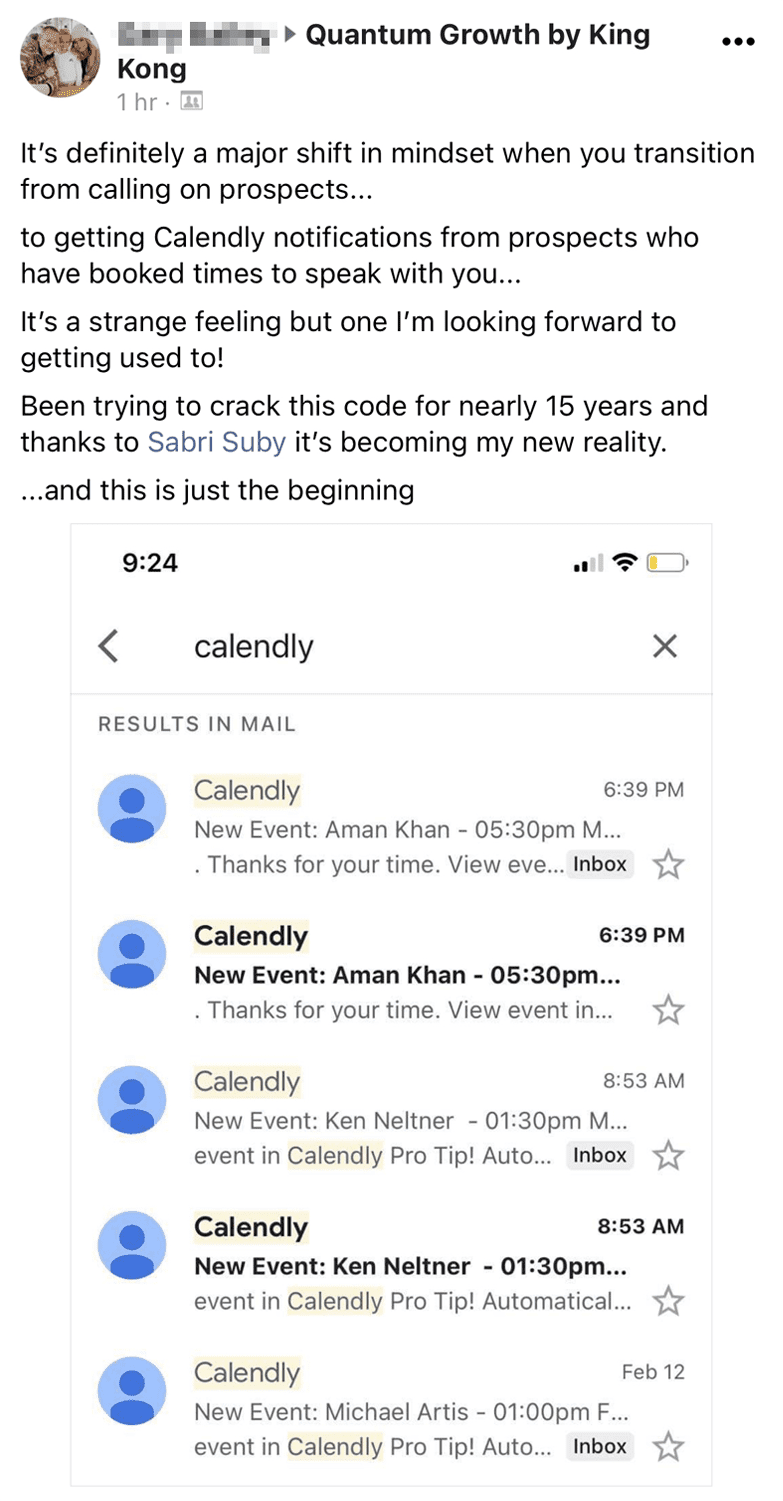
Task: Go back with the left chevron arrow
Action: click(x=109, y=646)
